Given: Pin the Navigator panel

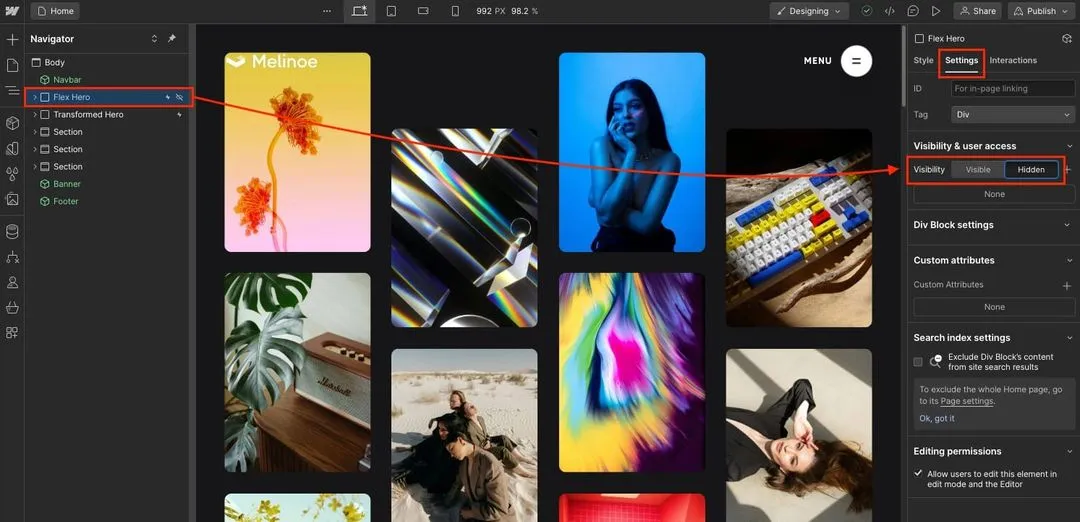Looking at the screenshot, I should [x=172, y=39].
